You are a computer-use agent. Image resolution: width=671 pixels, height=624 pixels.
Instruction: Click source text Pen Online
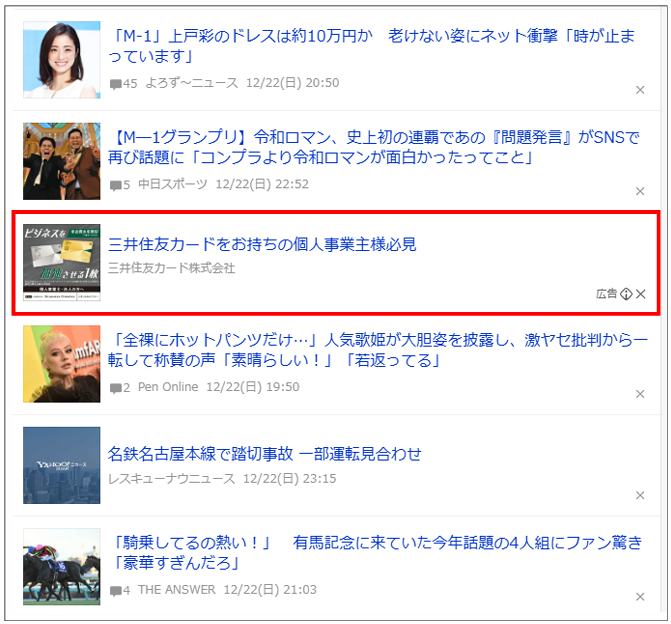[x=168, y=387]
